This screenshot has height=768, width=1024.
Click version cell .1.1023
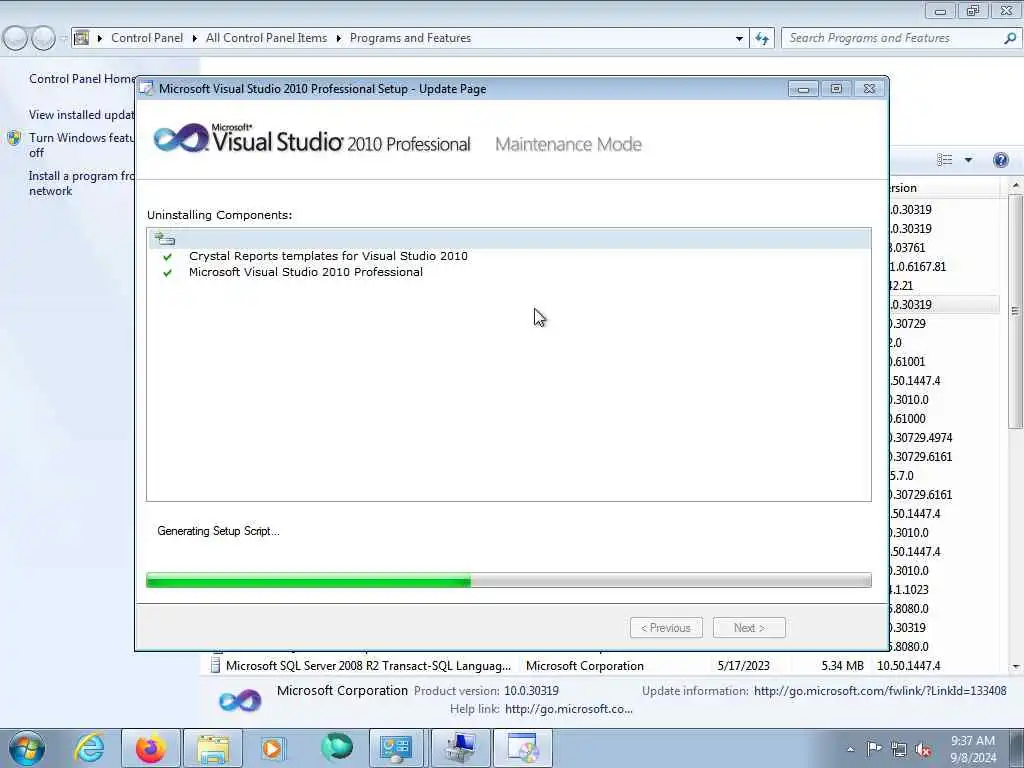(x=909, y=590)
